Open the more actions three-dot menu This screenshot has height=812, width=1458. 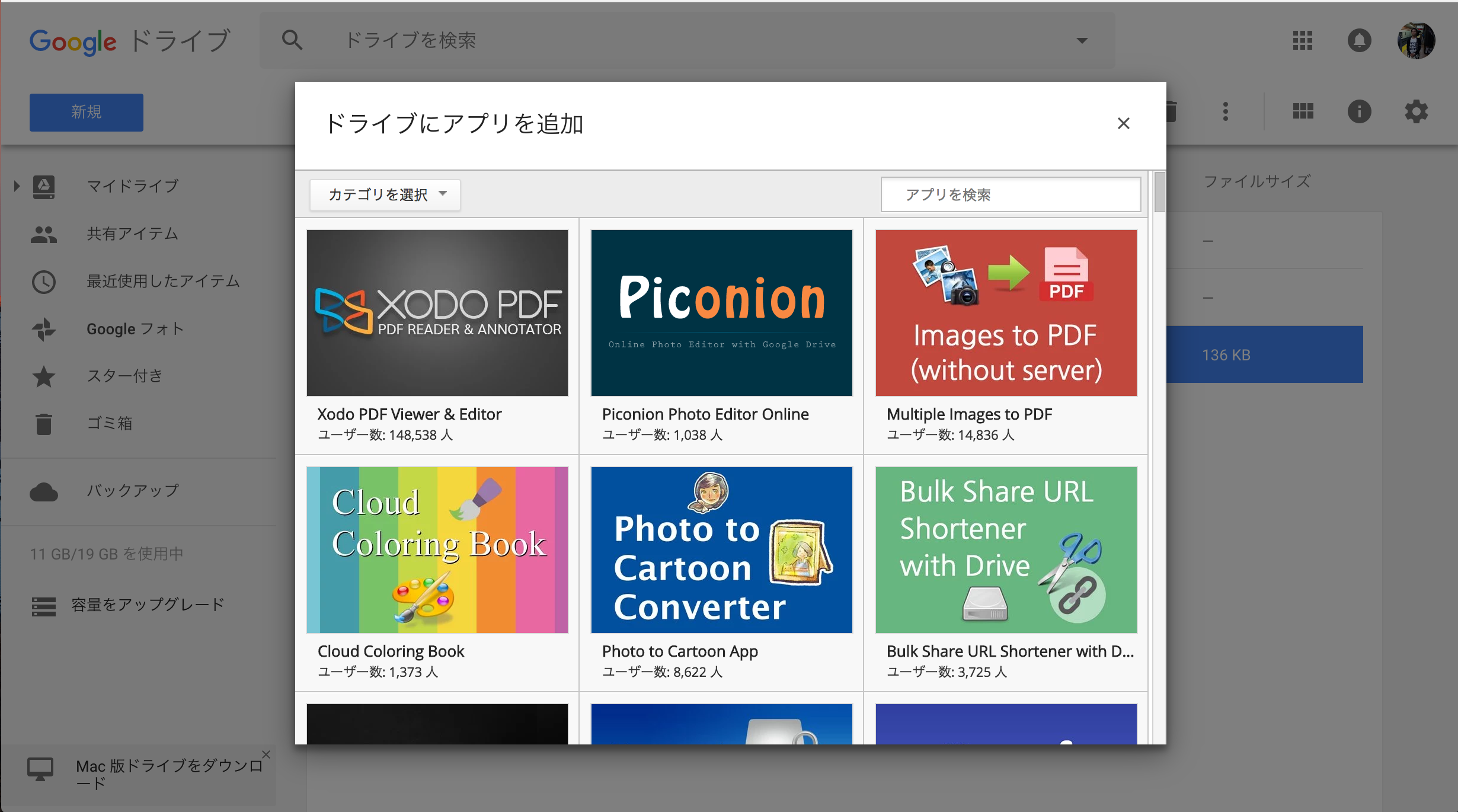1226,111
